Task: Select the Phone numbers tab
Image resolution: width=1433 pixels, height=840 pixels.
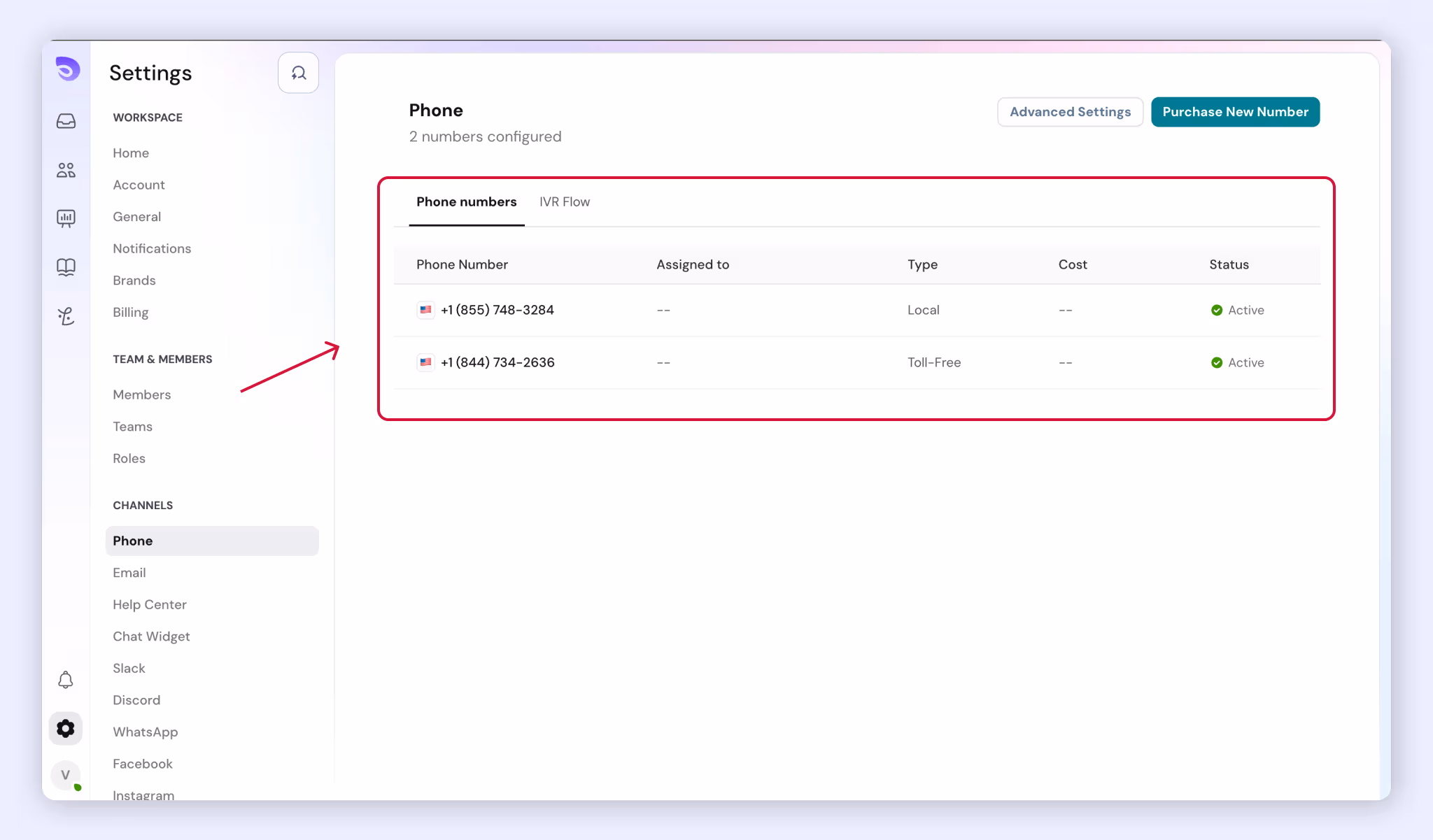Action: 467,202
